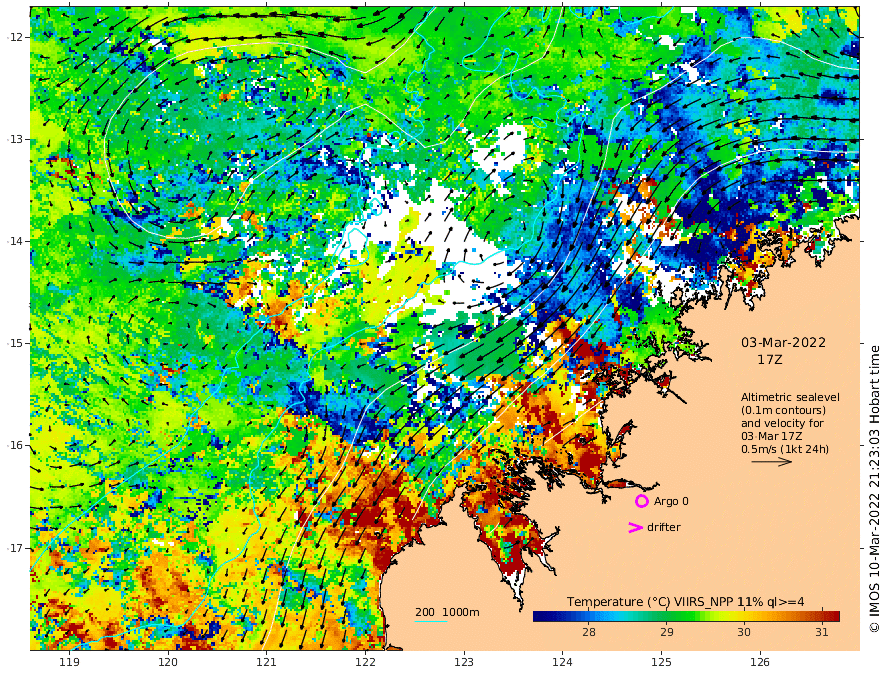Viewport: 880px width, 680px height.
Task: Click latitude axis label -14
Action: point(15,241)
